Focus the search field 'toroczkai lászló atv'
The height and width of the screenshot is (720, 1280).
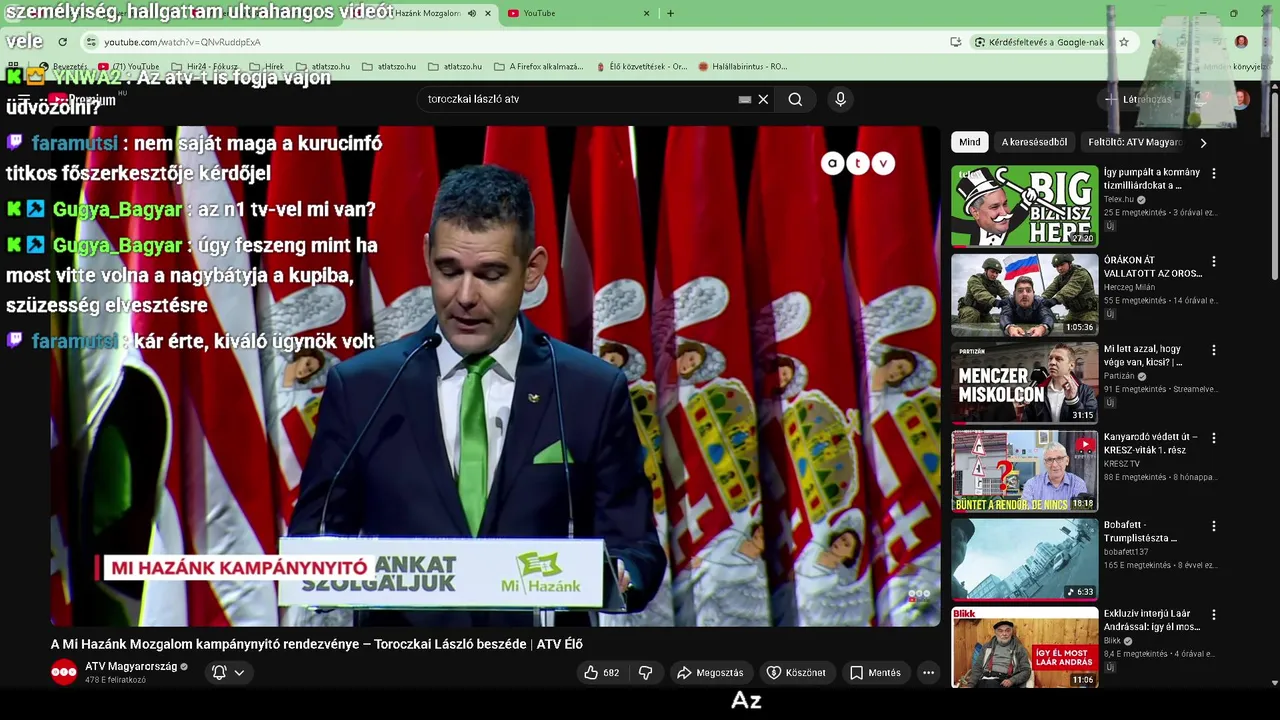[x=580, y=99]
